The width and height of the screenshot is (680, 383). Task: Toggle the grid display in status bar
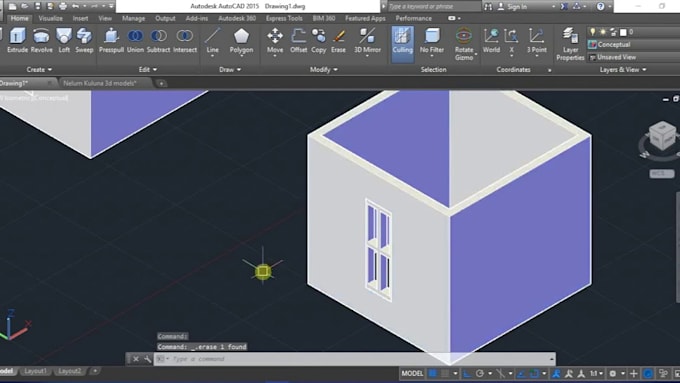(x=432, y=373)
